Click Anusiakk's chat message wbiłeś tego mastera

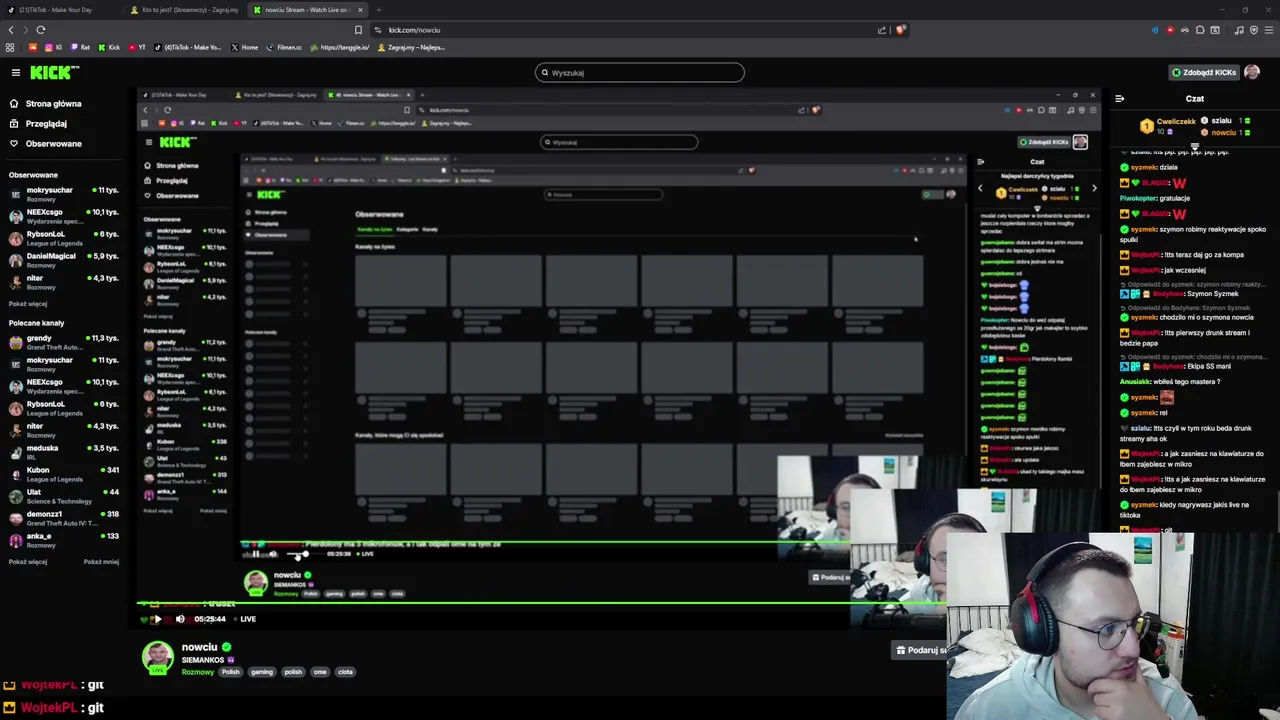(x=1170, y=381)
